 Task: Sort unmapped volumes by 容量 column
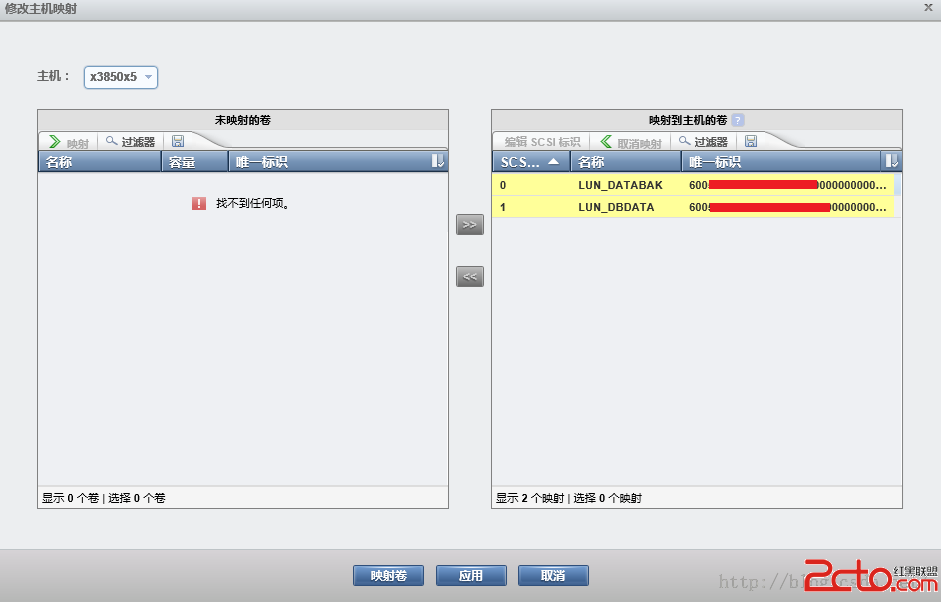pyautogui.click(x=195, y=162)
